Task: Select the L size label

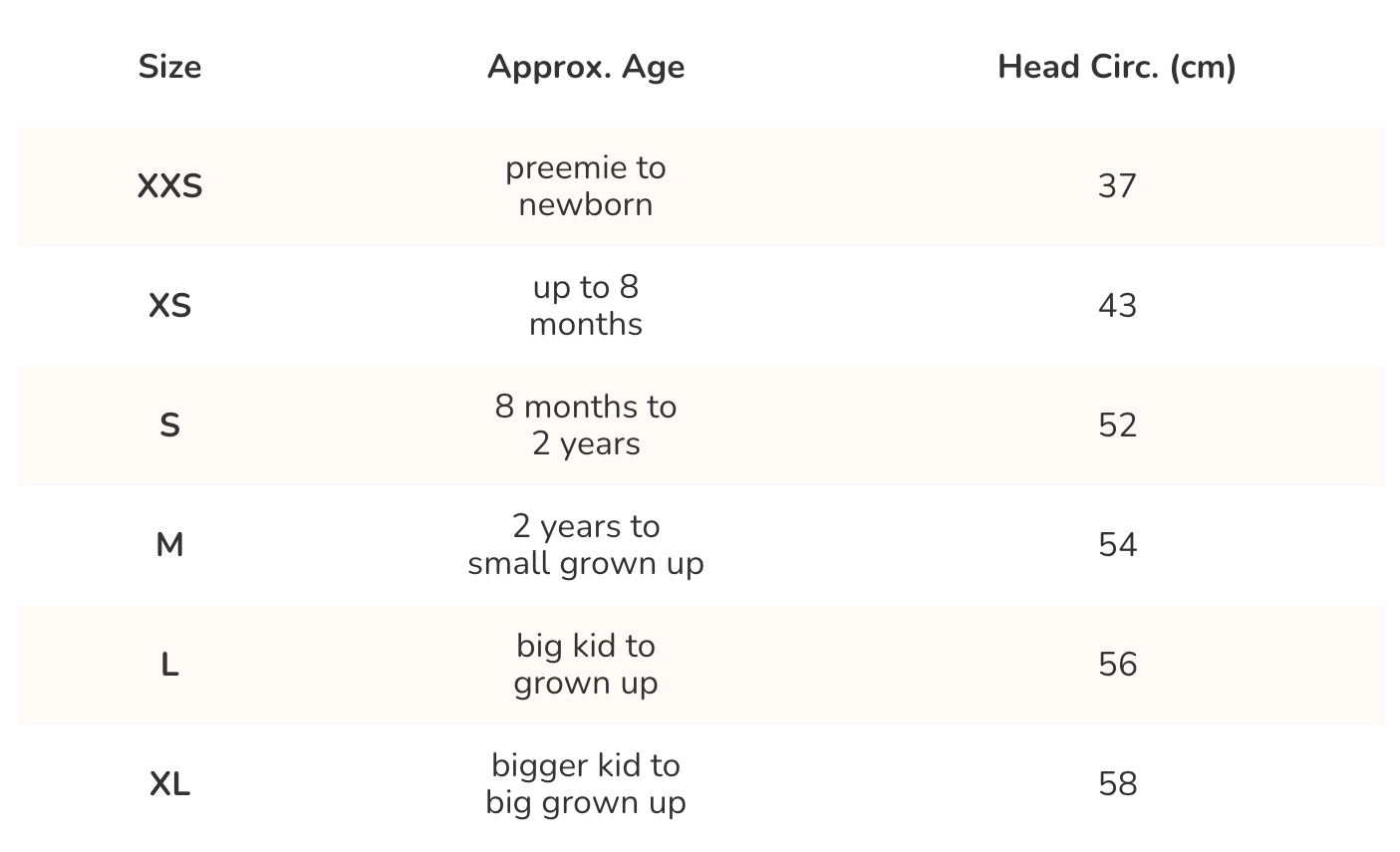Action: (169, 665)
